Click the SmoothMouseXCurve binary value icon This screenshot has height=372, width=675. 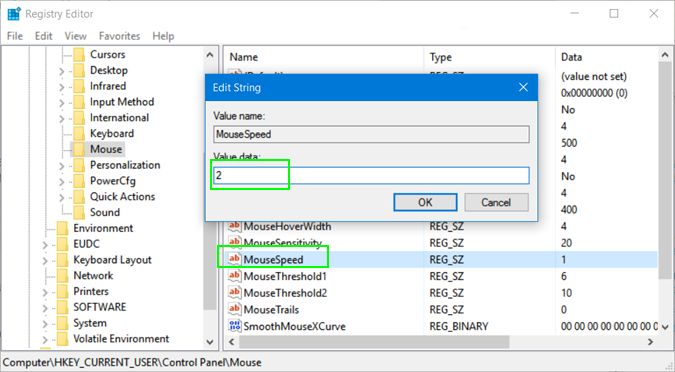click(235, 326)
